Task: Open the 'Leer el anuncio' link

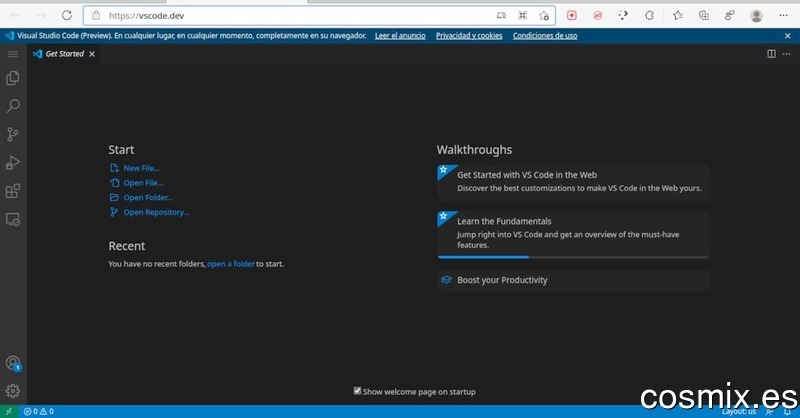Action: click(400, 36)
